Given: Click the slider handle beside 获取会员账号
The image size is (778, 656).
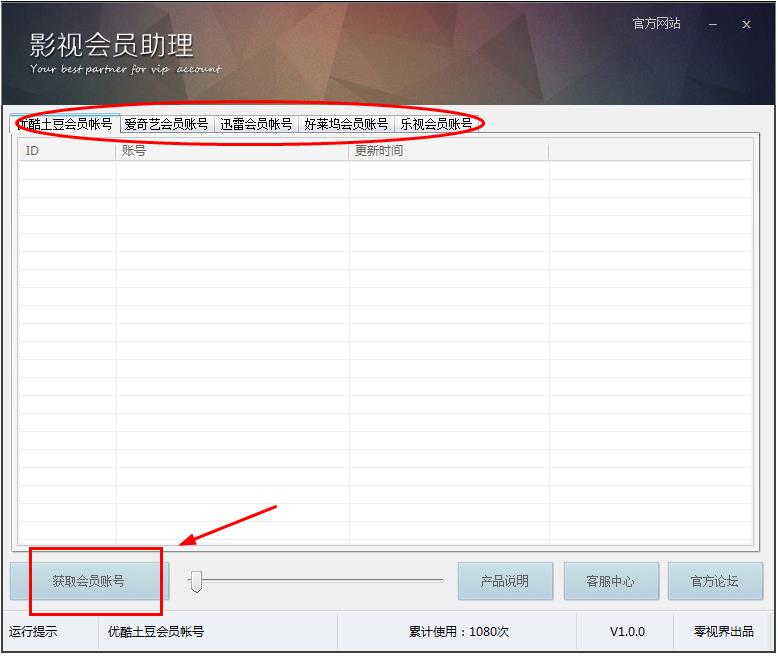Looking at the screenshot, I should (x=196, y=580).
